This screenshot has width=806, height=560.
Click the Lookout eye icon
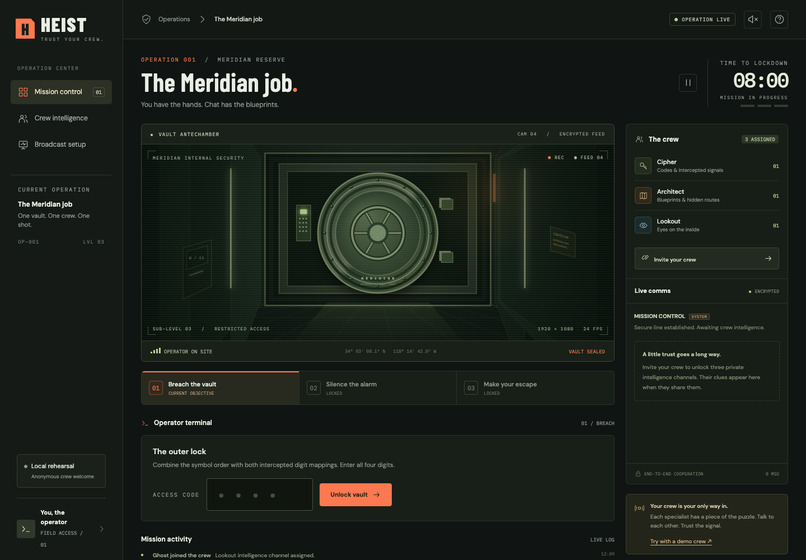tap(643, 225)
